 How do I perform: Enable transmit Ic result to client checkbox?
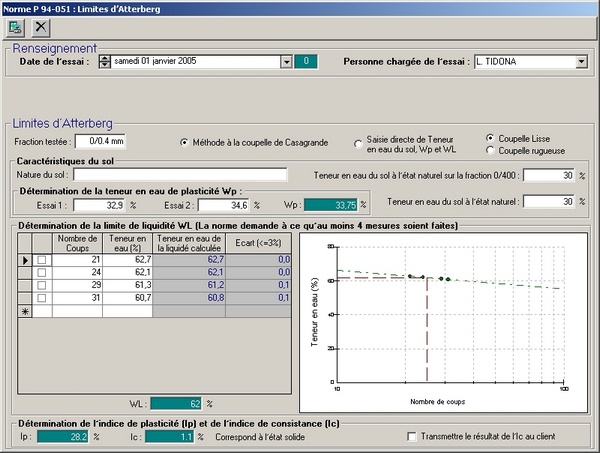[x=413, y=436]
